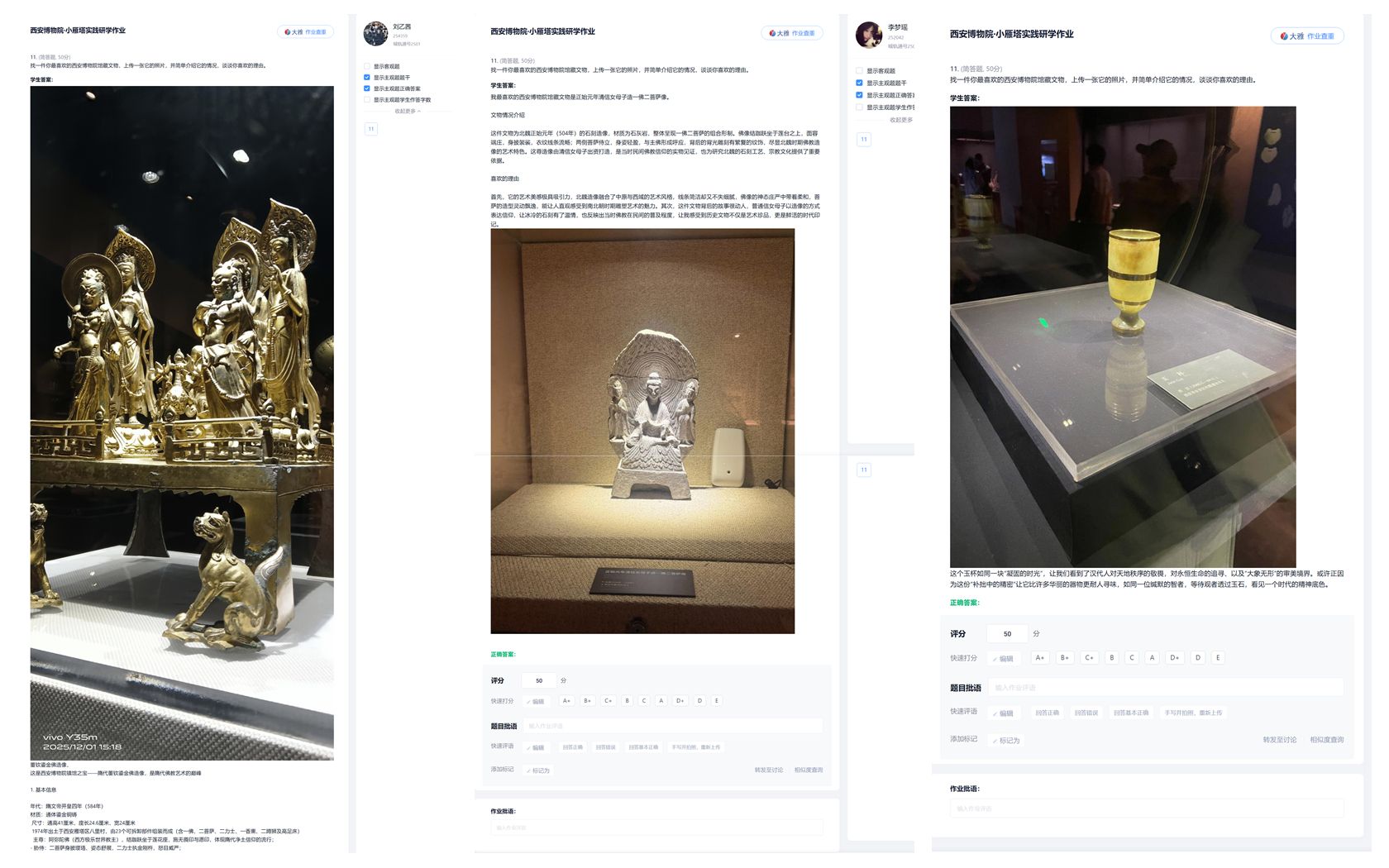
Task: Click the pencil 编辑 icon beside 快速打分 under the jade cup answer
Action: tap(1003, 659)
